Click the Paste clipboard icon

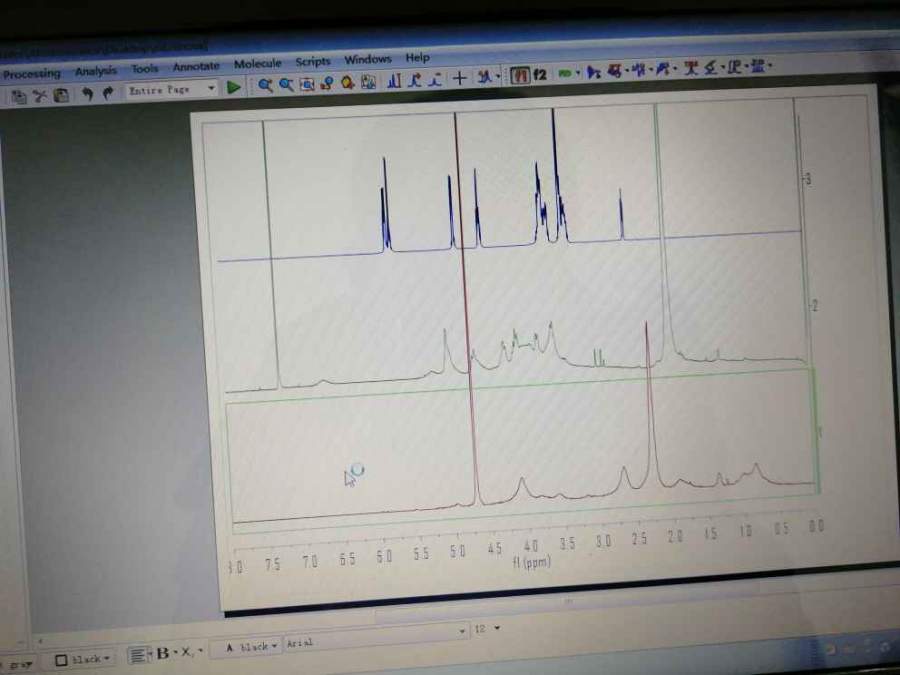click(61, 95)
